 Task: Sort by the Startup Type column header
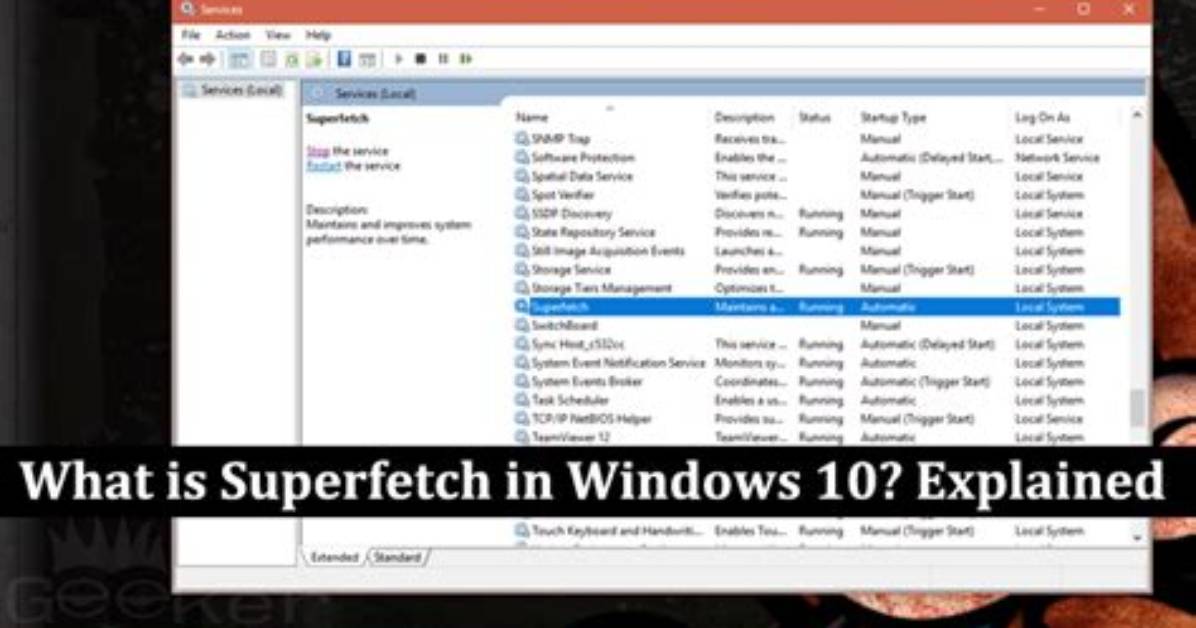[893, 117]
